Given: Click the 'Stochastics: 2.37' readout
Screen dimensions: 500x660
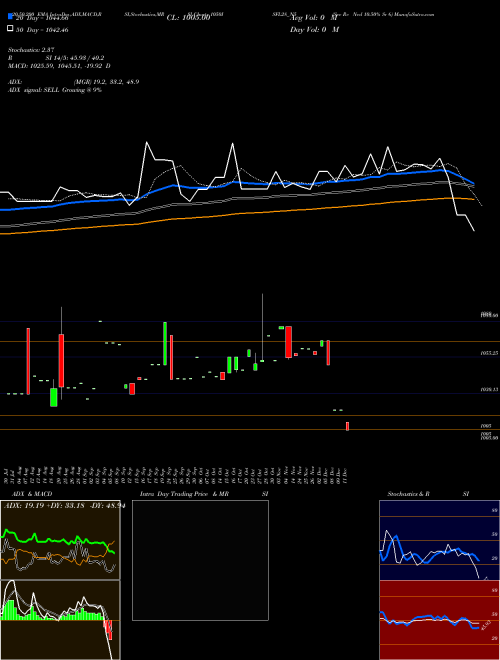Looking at the screenshot, I should click(x=31, y=50).
